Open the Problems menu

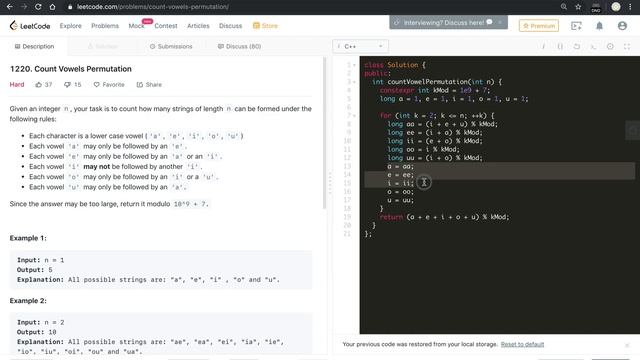click(105, 26)
